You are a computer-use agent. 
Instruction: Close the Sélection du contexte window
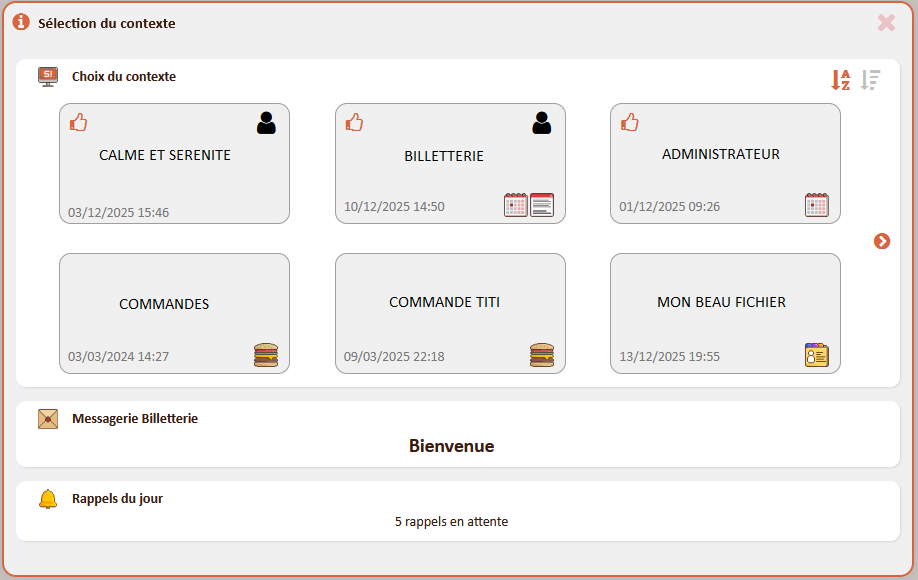coord(886,22)
